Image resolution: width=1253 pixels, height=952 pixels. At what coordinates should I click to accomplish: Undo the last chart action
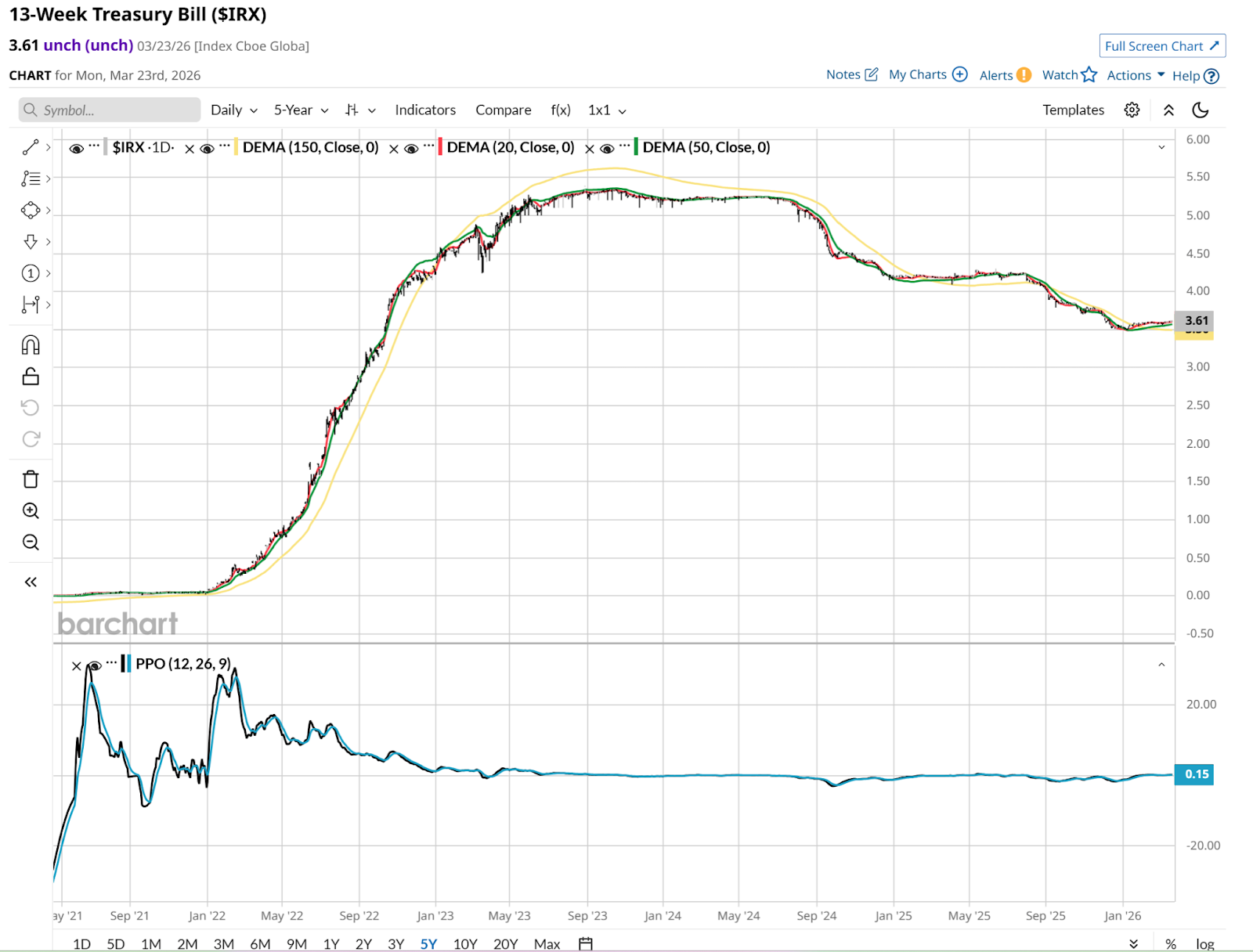[x=31, y=407]
